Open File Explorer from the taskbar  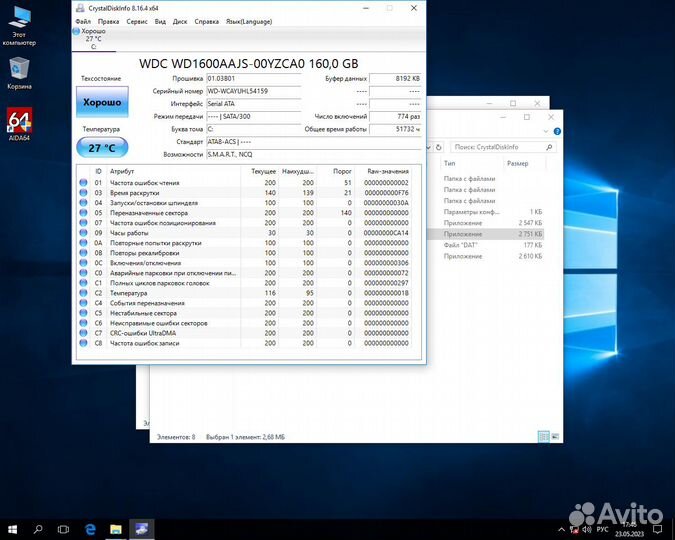[115, 529]
